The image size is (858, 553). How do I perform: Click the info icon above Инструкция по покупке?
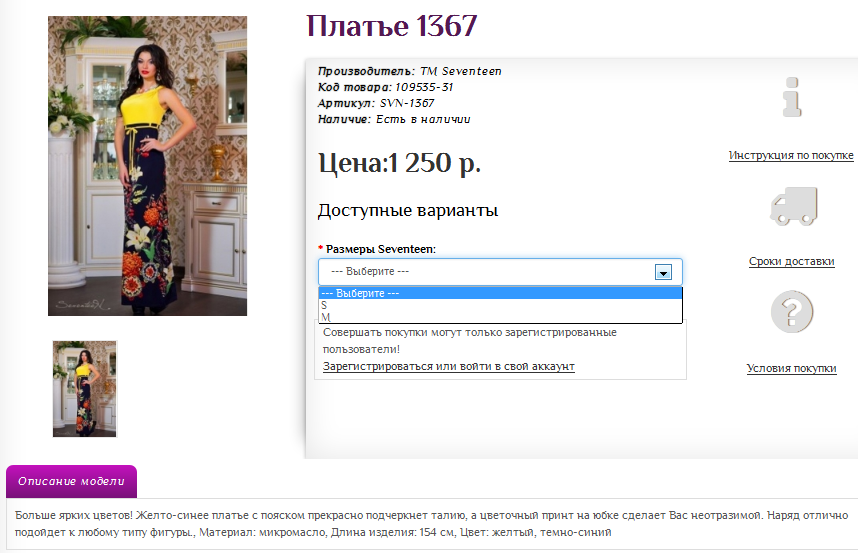(792, 97)
